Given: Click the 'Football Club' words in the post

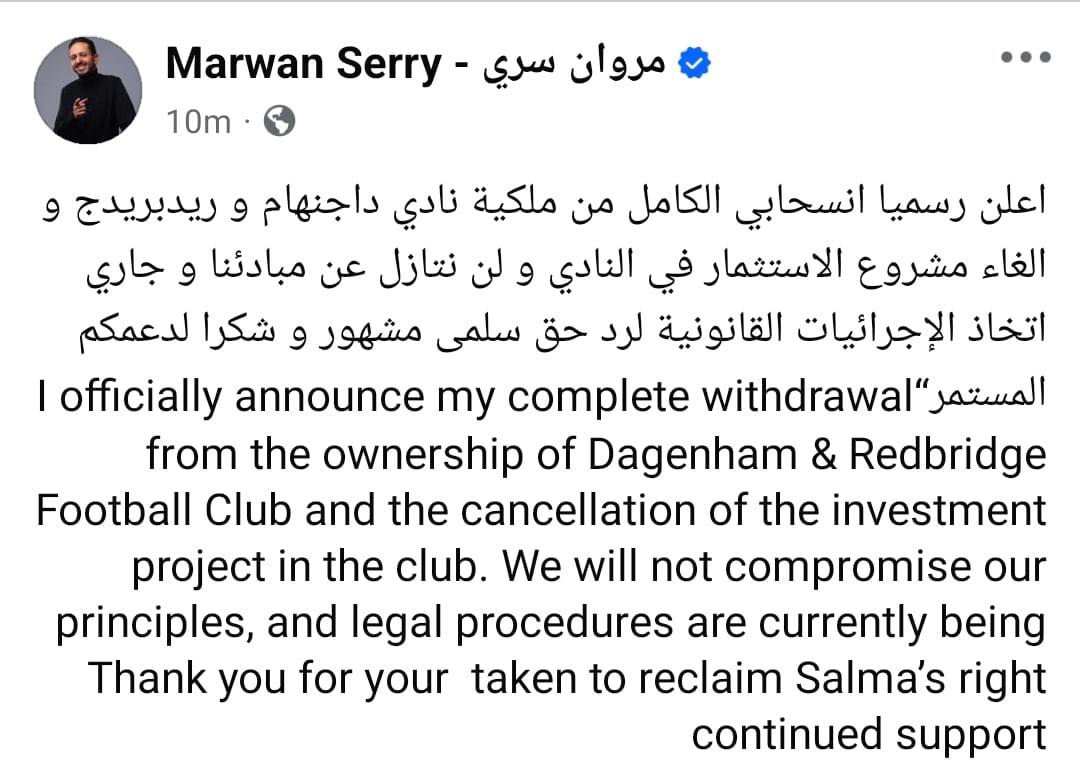Looking at the screenshot, I should 164,511.
